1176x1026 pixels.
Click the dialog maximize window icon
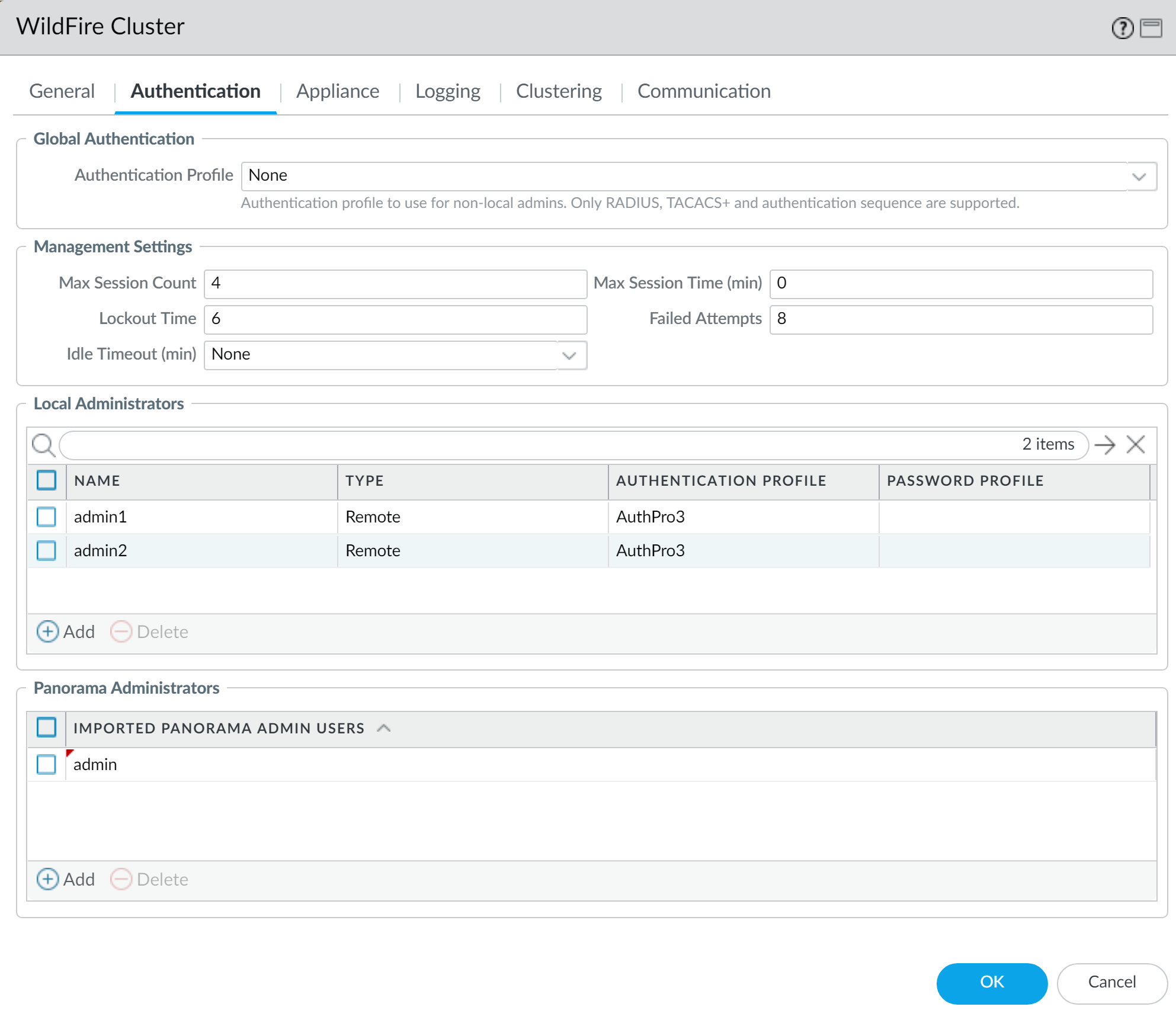tap(1151, 28)
